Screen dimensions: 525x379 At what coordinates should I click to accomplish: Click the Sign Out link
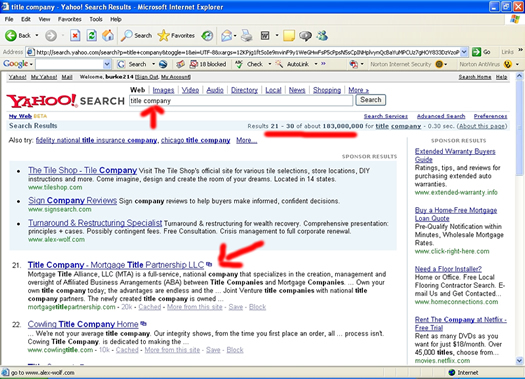147,77
